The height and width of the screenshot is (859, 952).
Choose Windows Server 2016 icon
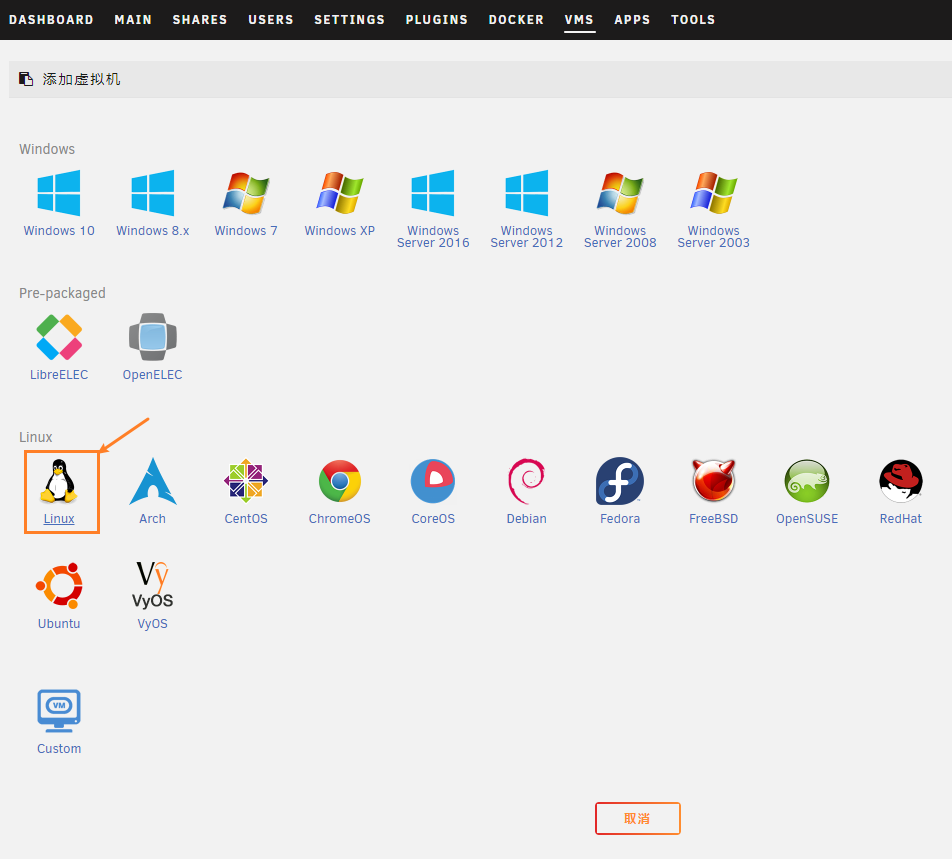[433, 193]
